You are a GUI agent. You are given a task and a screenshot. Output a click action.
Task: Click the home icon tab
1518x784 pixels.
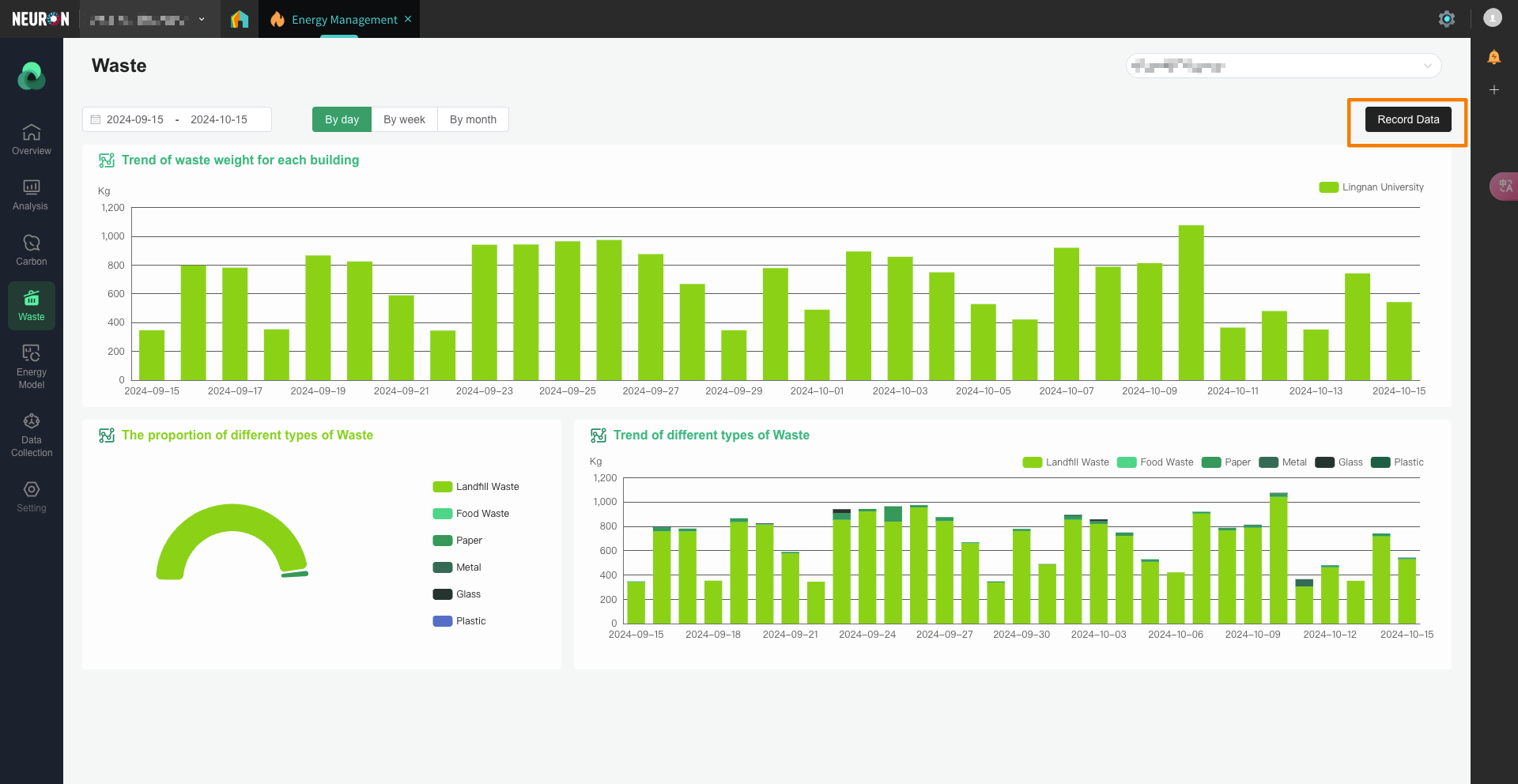(x=239, y=19)
